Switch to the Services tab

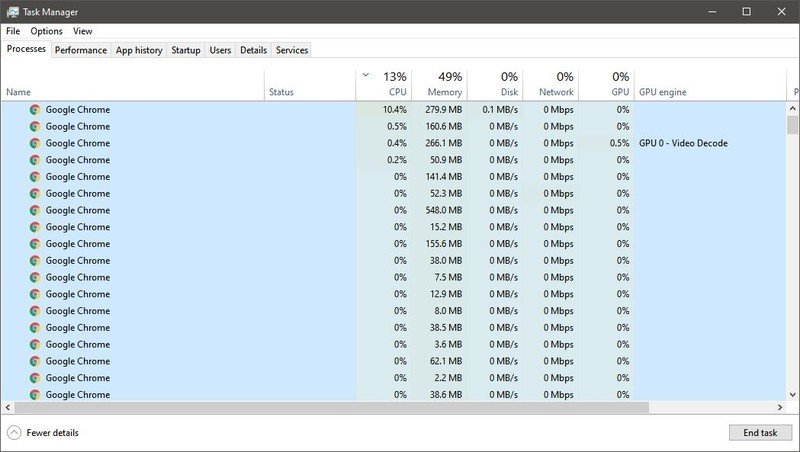292,50
